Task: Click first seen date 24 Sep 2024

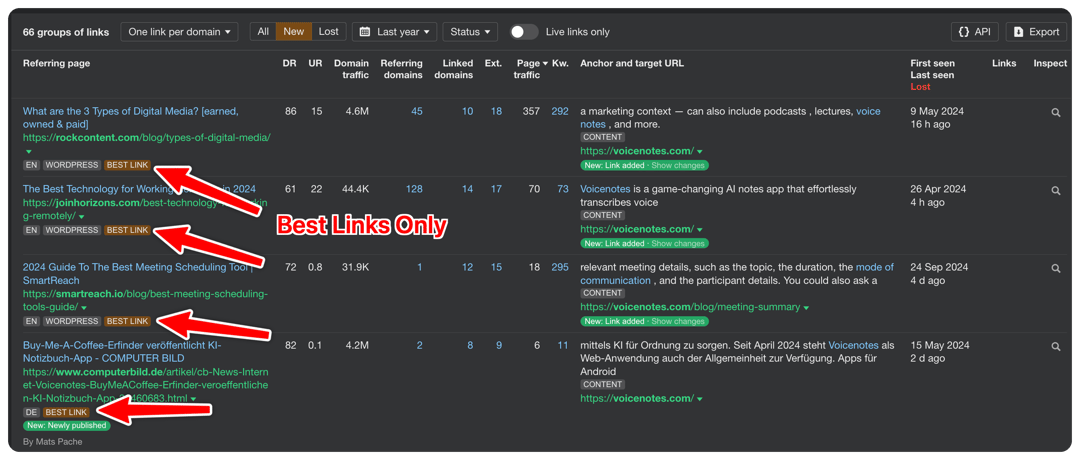Action: (939, 267)
